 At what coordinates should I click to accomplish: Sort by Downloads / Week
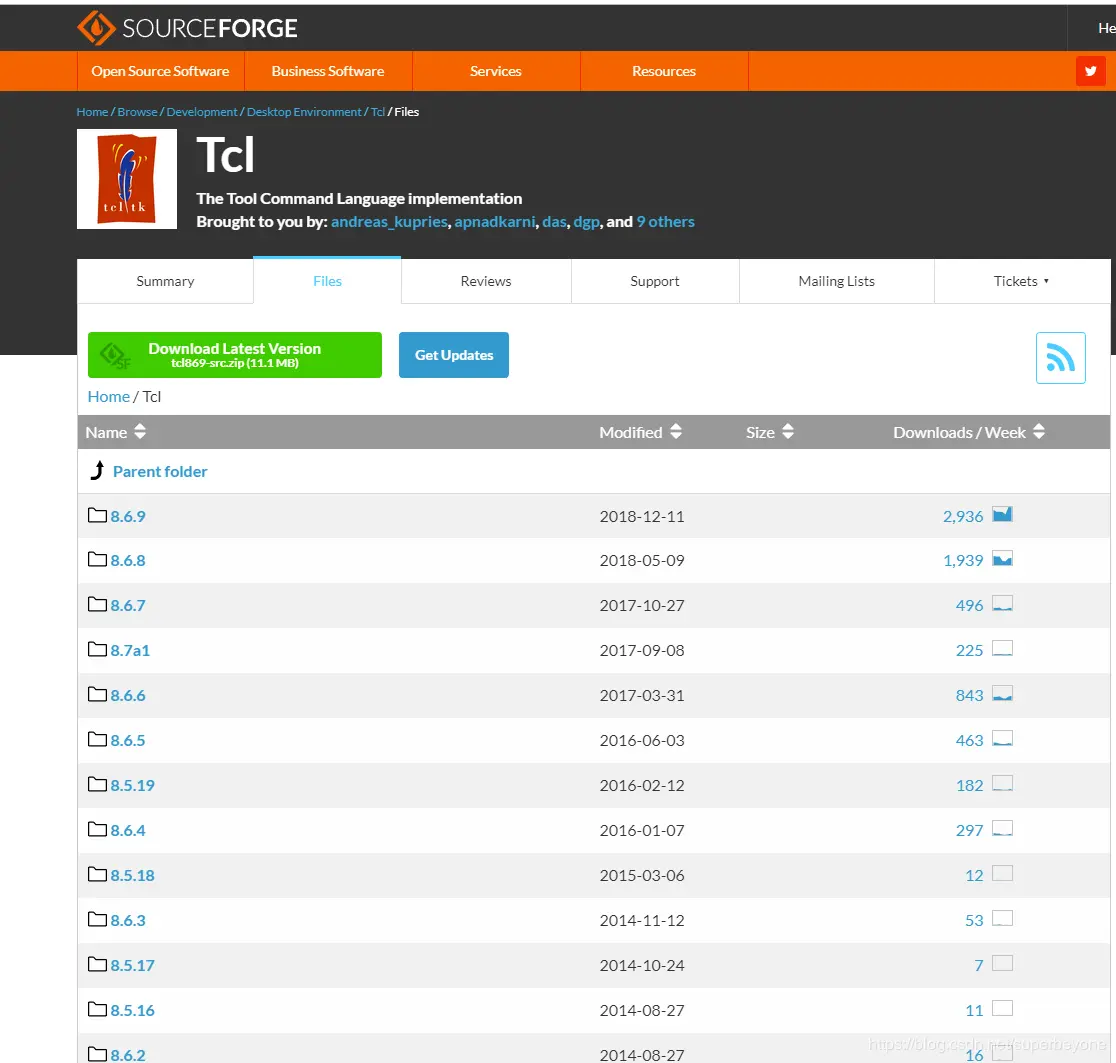(x=969, y=432)
